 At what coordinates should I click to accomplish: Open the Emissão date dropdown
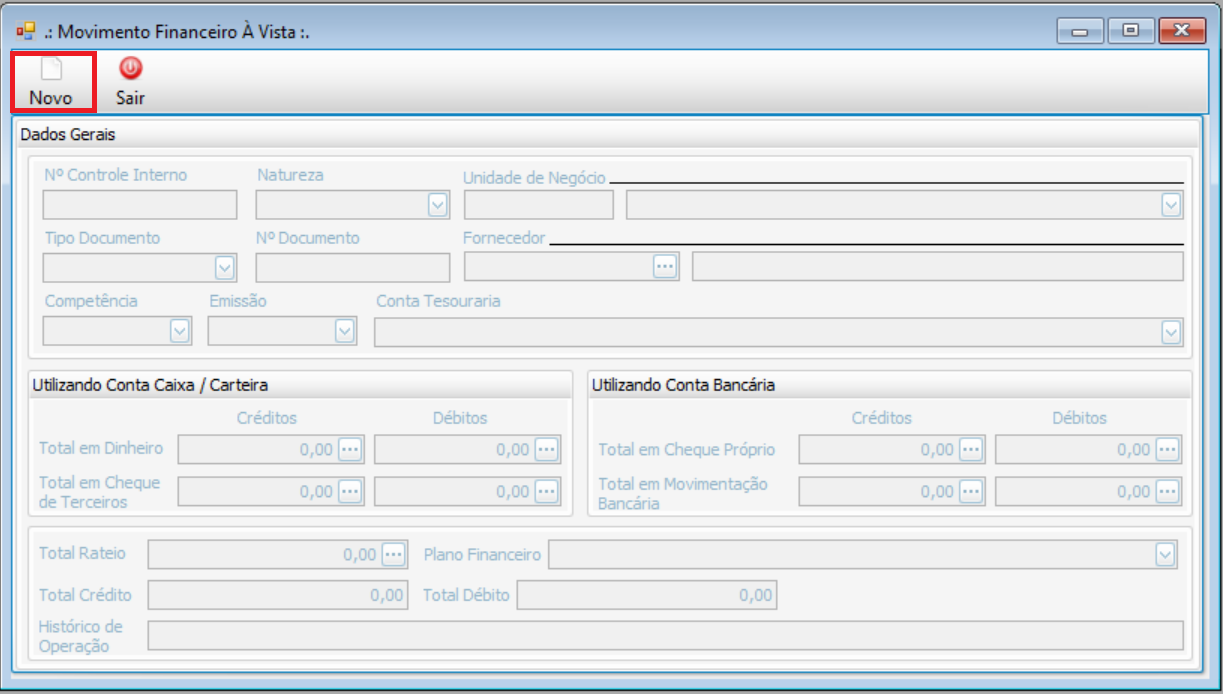[345, 331]
